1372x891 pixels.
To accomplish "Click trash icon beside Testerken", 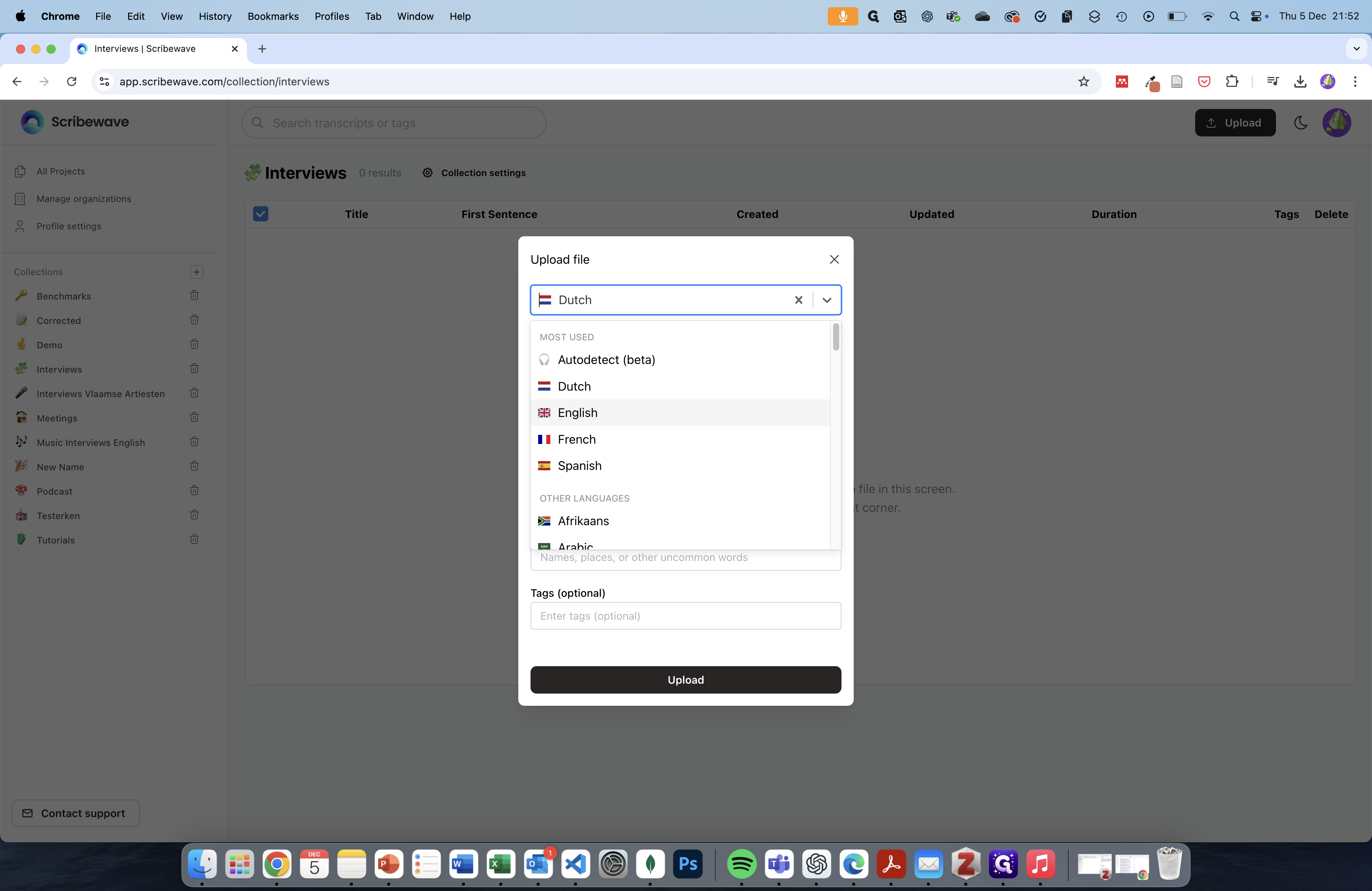I will point(194,514).
